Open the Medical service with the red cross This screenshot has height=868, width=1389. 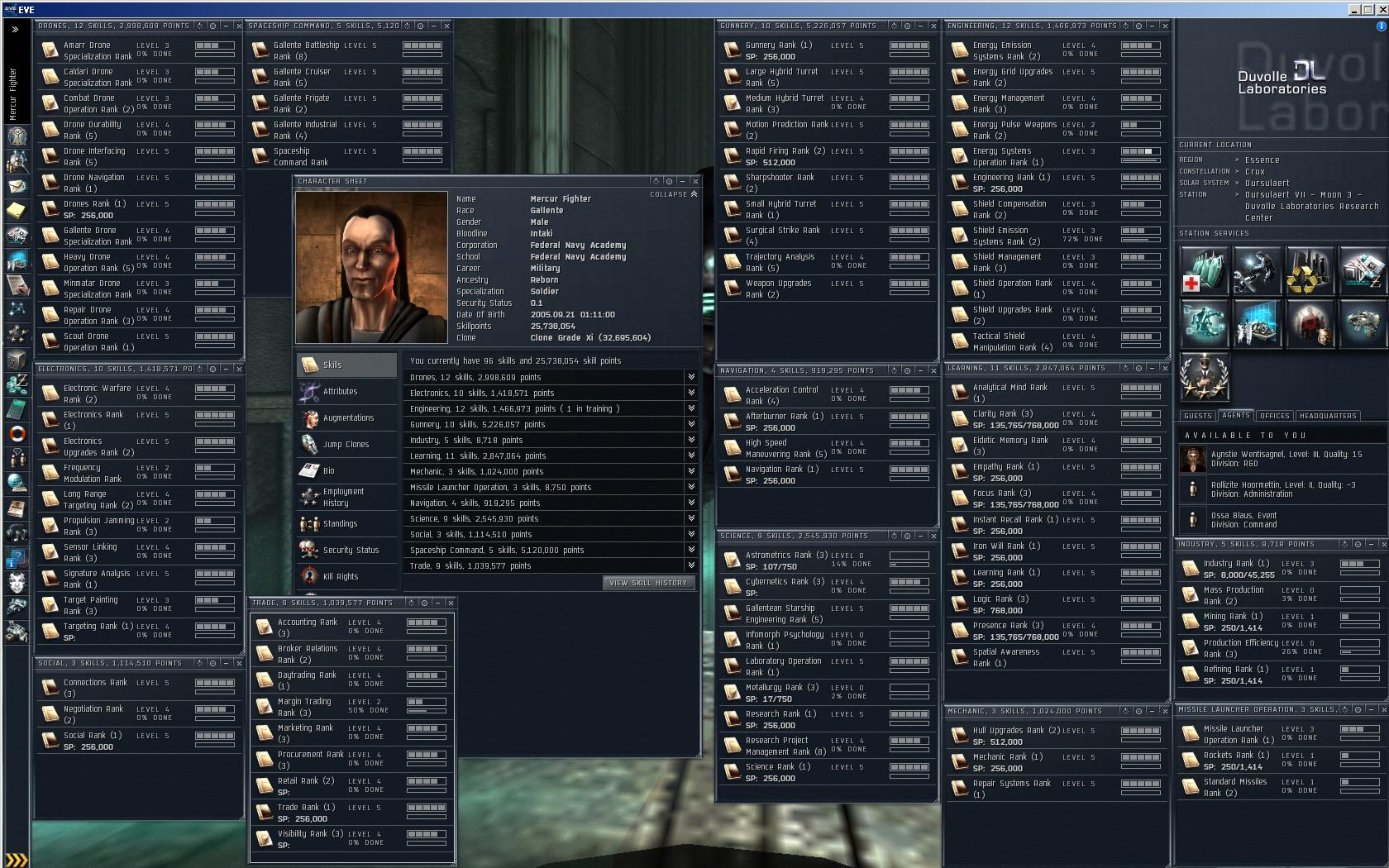tap(1204, 270)
